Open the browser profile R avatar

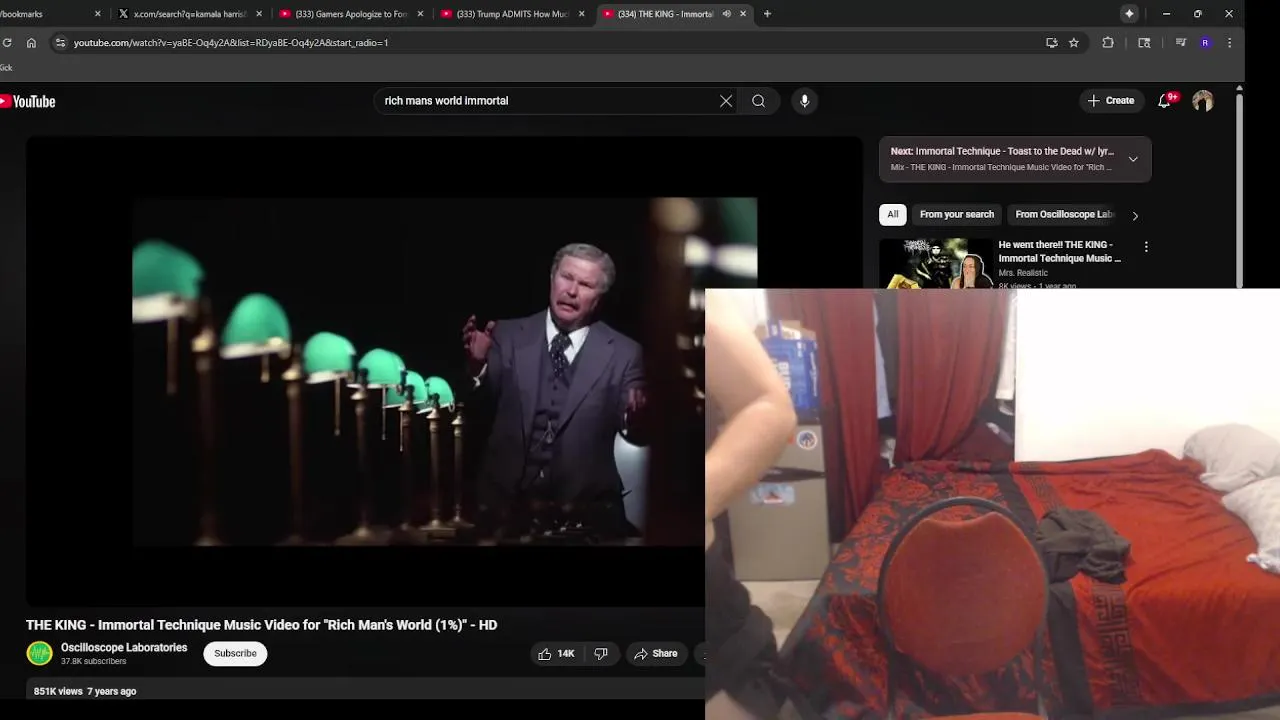pos(1205,43)
